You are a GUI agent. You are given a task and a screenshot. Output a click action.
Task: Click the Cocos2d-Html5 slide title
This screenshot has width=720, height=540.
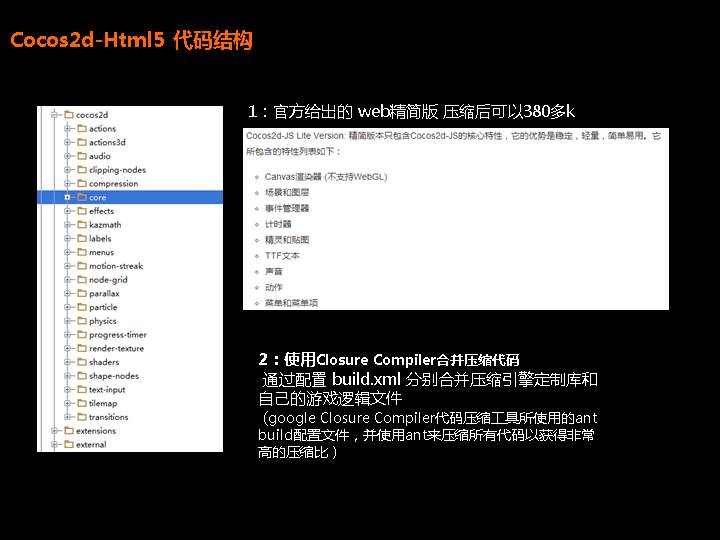point(131,40)
